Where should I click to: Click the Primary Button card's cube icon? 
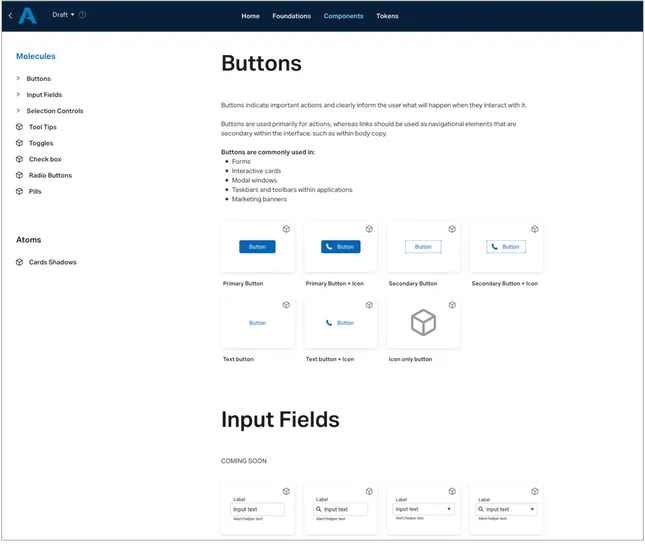[x=286, y=229]
